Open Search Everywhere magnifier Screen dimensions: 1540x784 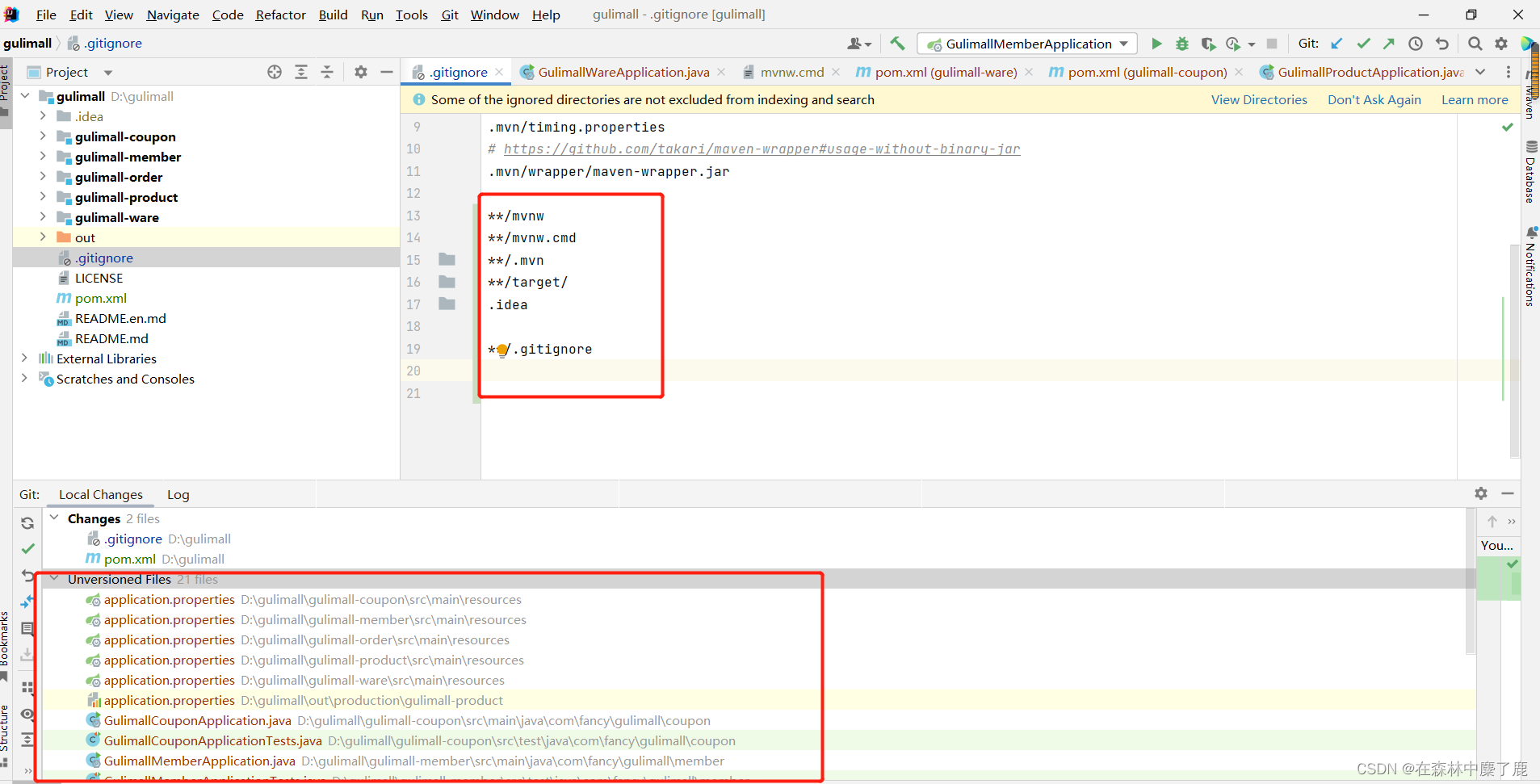[1475, 44]
